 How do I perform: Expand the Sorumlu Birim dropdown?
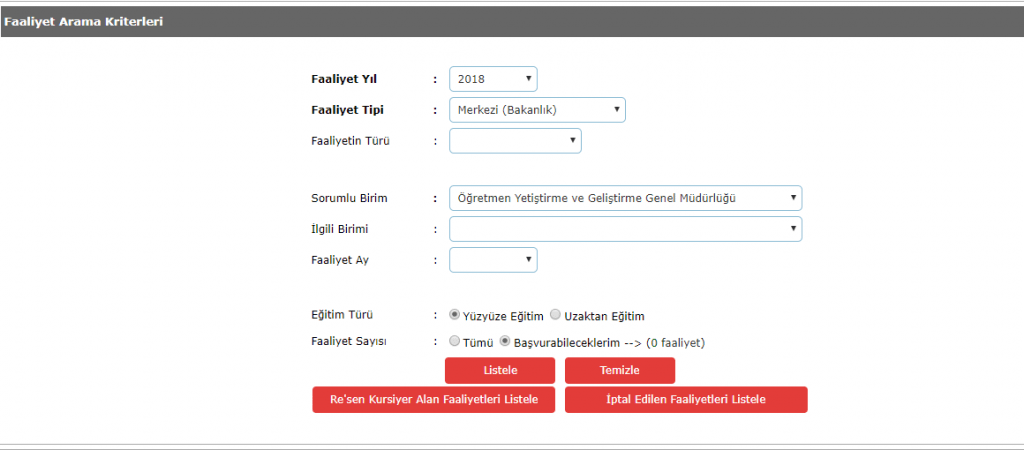pos(625,198)
